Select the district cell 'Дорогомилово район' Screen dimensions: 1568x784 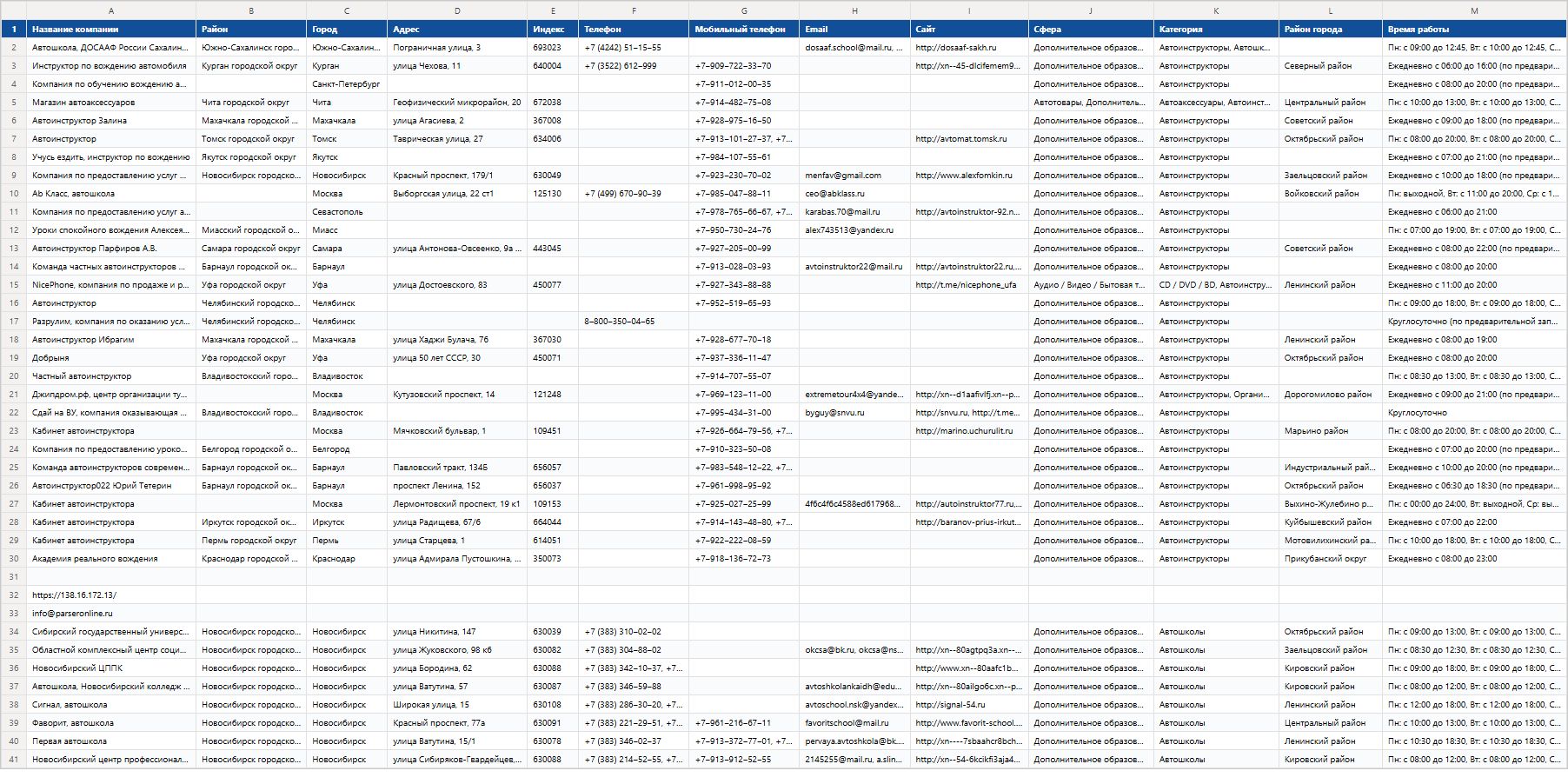tap(1331, 395)
